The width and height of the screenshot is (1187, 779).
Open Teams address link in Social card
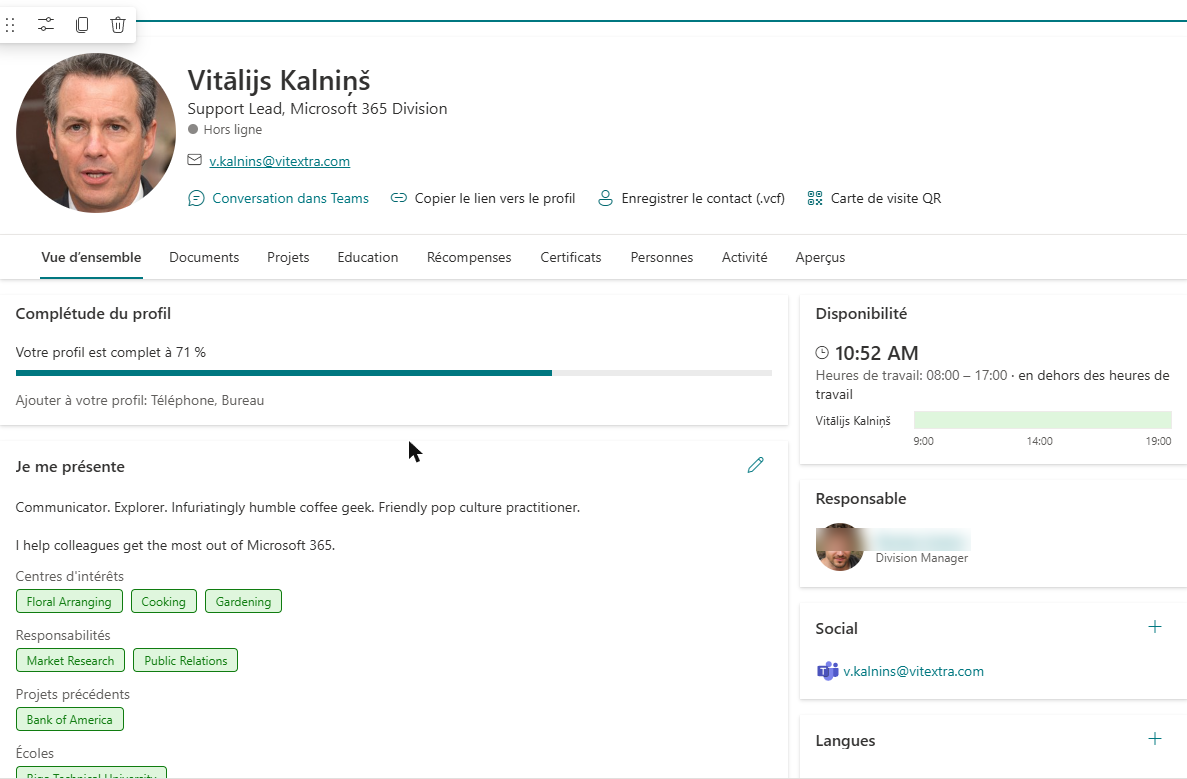[x=913, y=671]
